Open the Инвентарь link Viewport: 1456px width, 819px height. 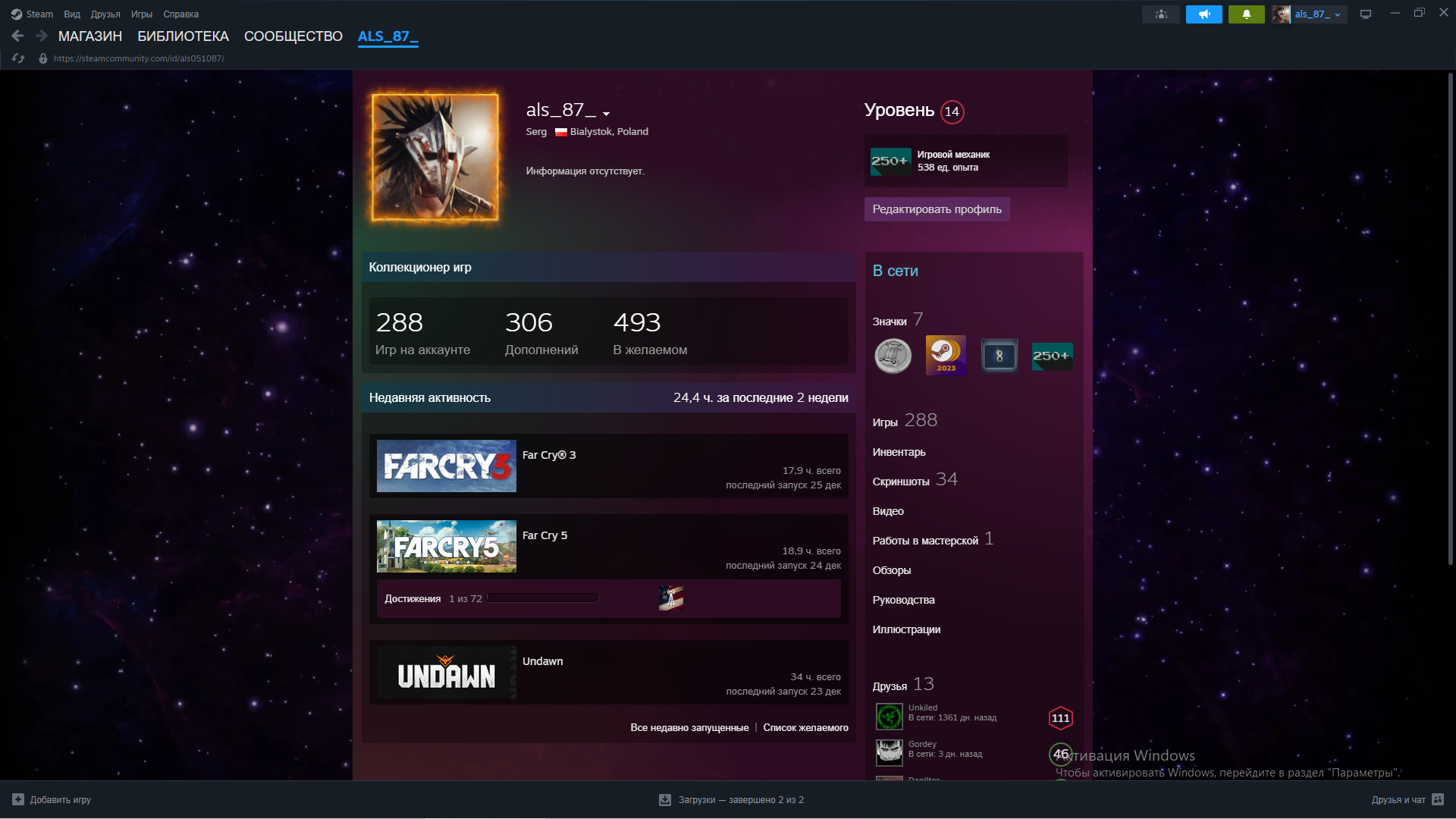(899, 452)
